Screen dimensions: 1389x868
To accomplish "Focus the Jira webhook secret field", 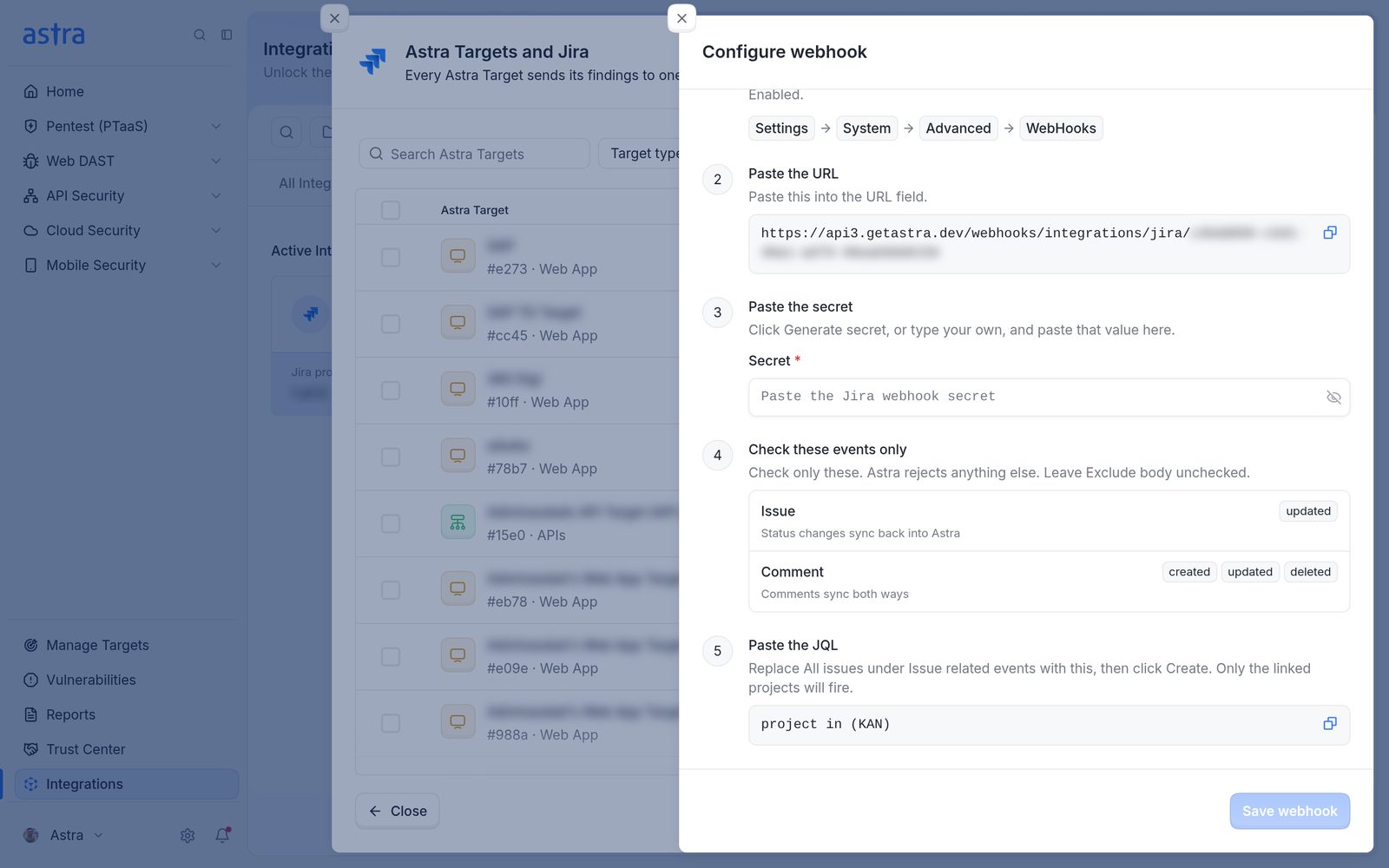I will (1049, 397).
